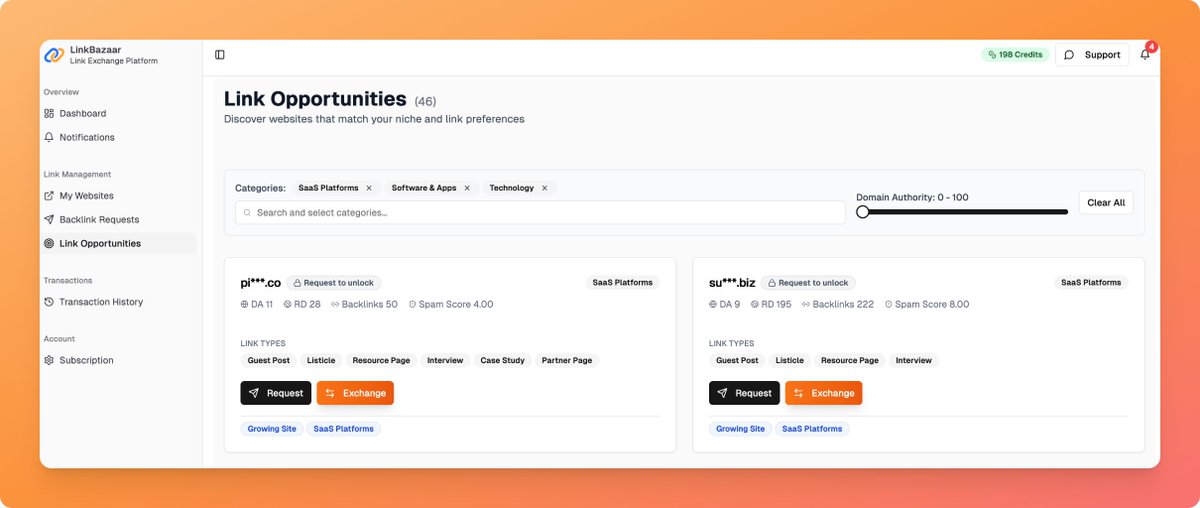Click Listicle tag on su***.biz card
The width and height of the screenshot is (1200, 508).
click(789, 360)
